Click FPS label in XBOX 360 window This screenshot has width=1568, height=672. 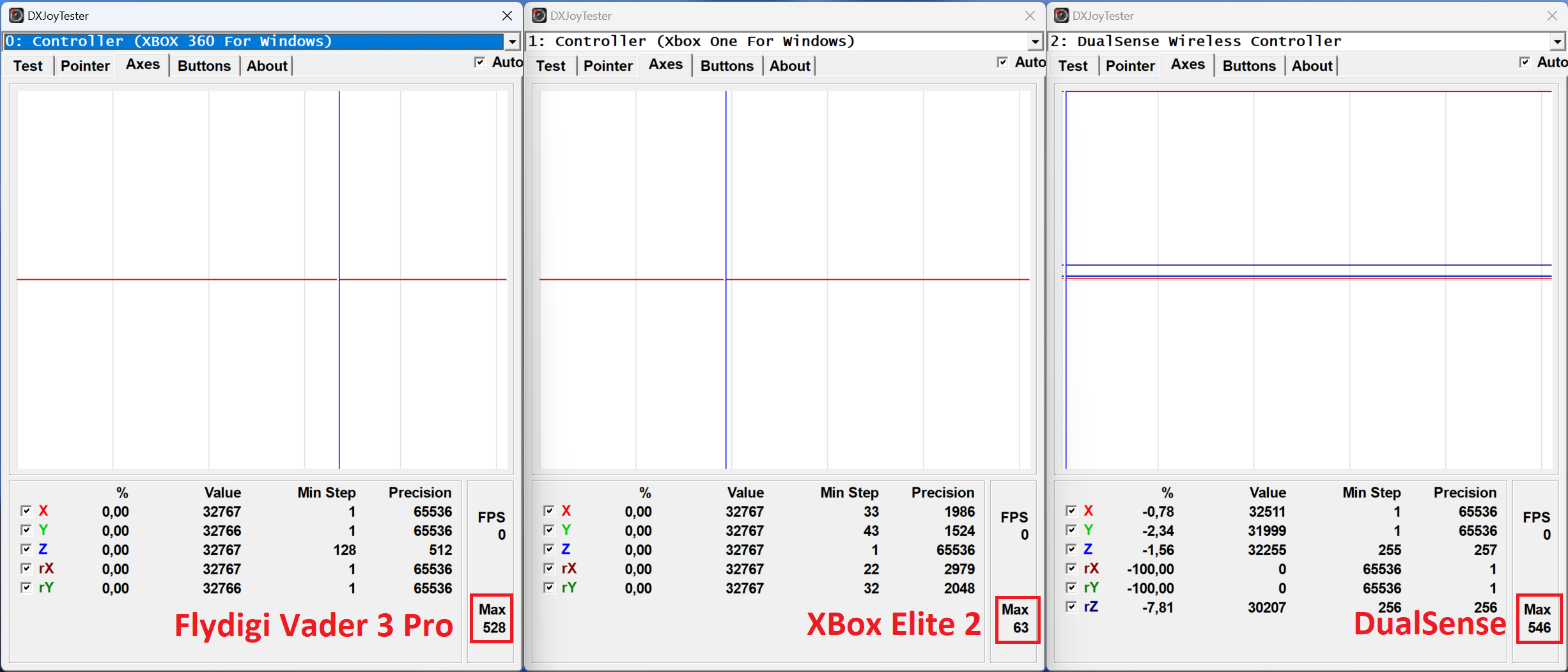492,517
